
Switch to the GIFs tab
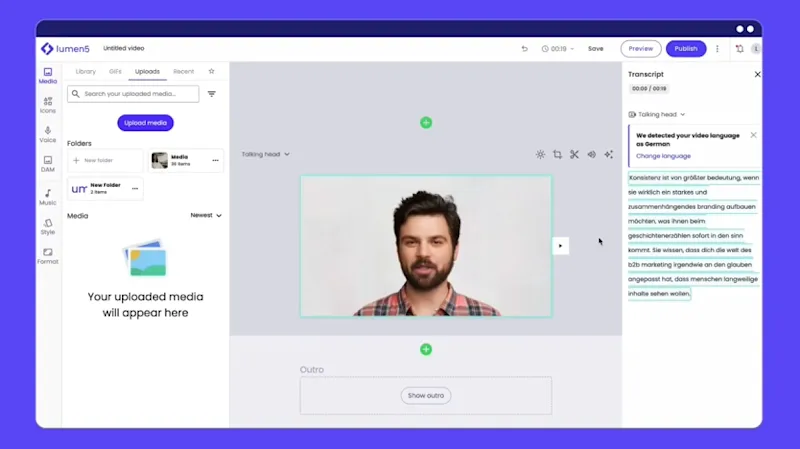pyautogui.click(x=115, y=71)
